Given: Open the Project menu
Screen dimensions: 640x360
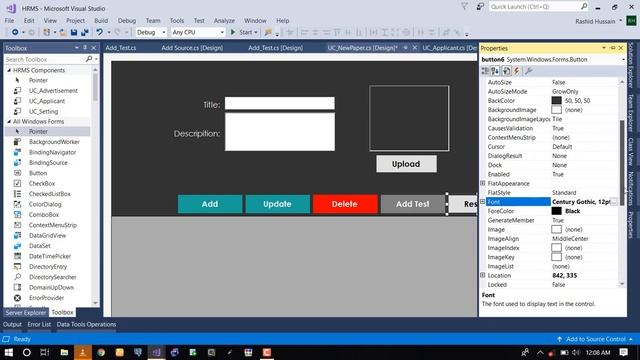Looking at the screenshot, I should click(x=76, y=20).
